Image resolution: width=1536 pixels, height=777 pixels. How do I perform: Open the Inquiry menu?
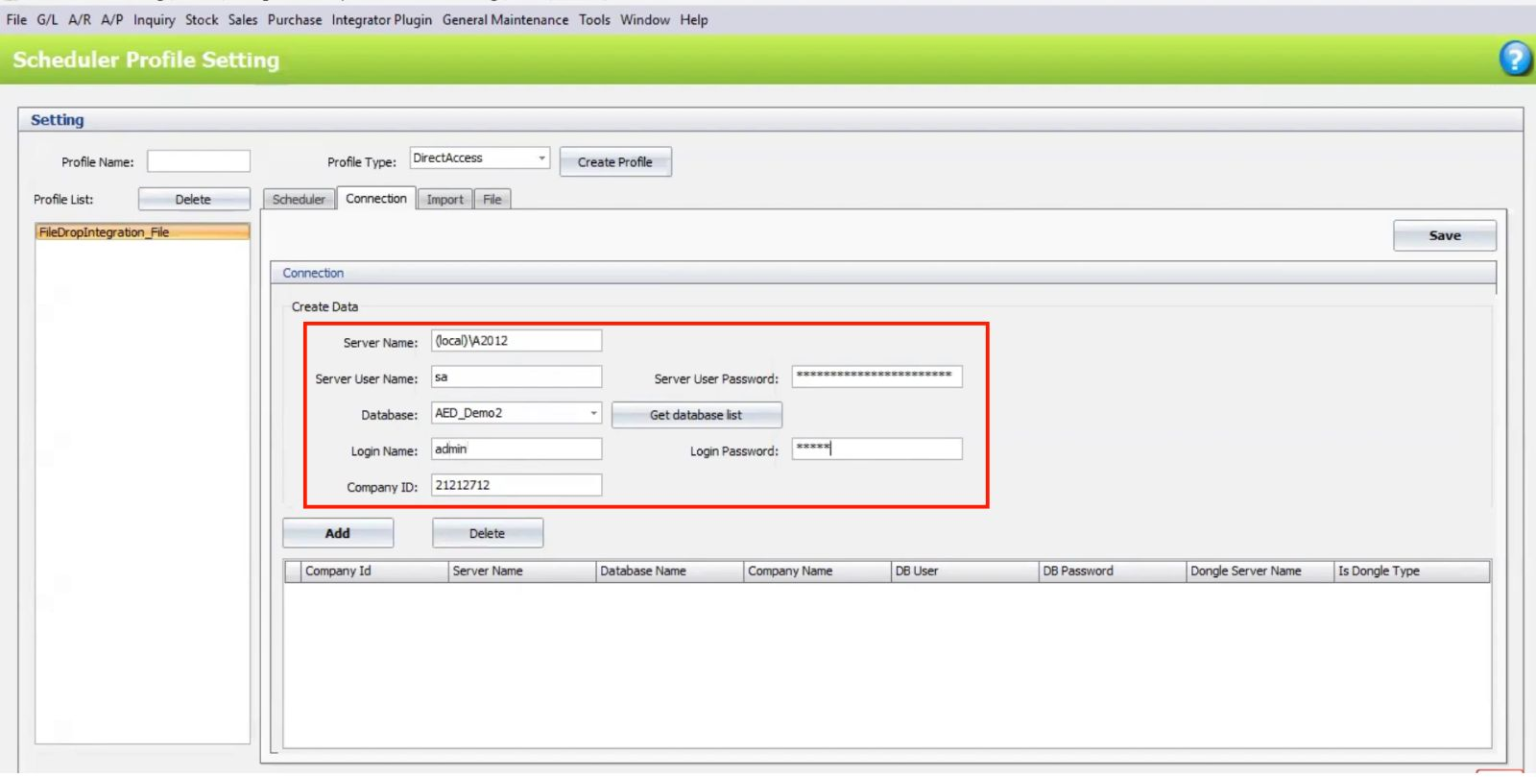(x=155, y=21)
